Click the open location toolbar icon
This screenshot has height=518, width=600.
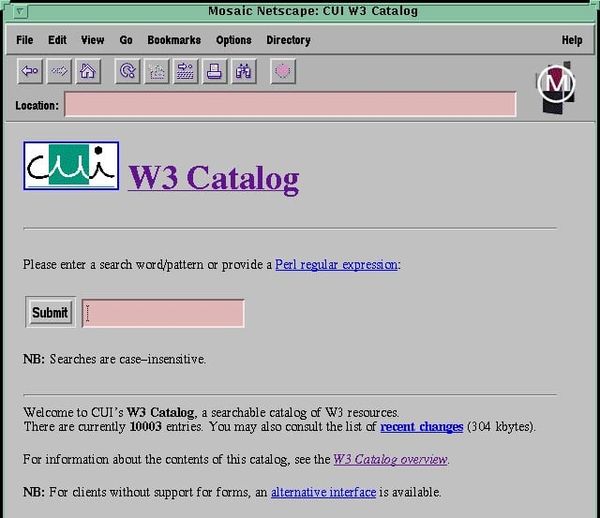point(186,71)
